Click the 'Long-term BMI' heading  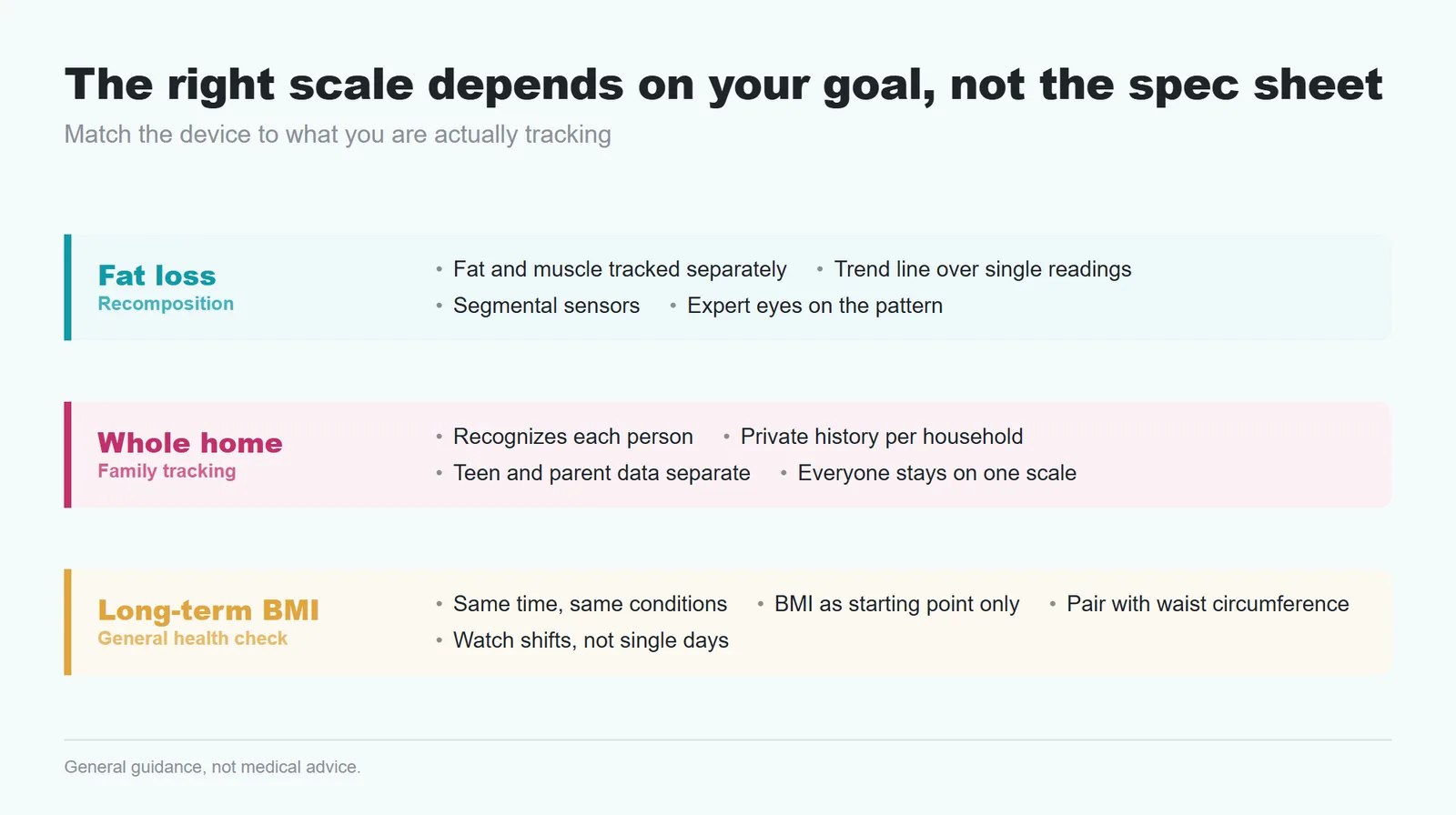[208, 610]
